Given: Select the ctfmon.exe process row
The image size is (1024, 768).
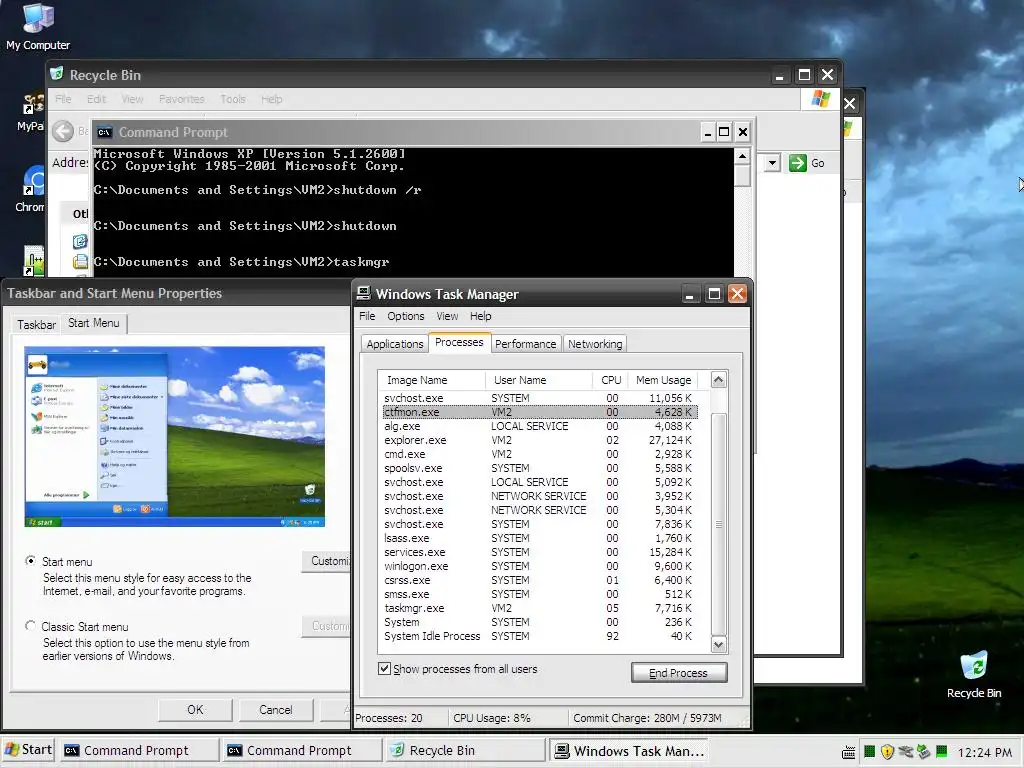Looking at the screenshot, I should [539, 412].
